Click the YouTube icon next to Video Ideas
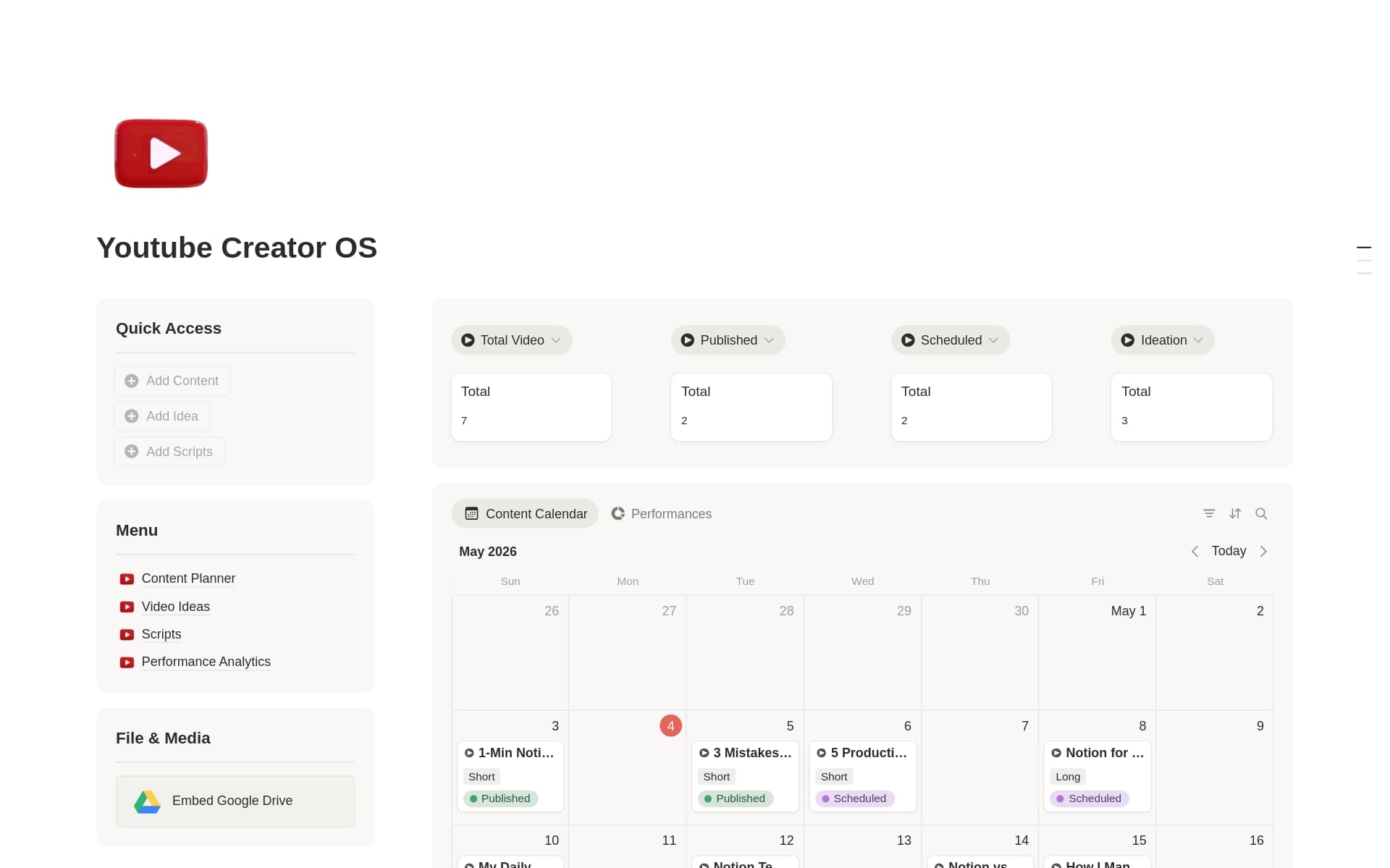This screenshot has width=1390, height=868. [127, 607]
